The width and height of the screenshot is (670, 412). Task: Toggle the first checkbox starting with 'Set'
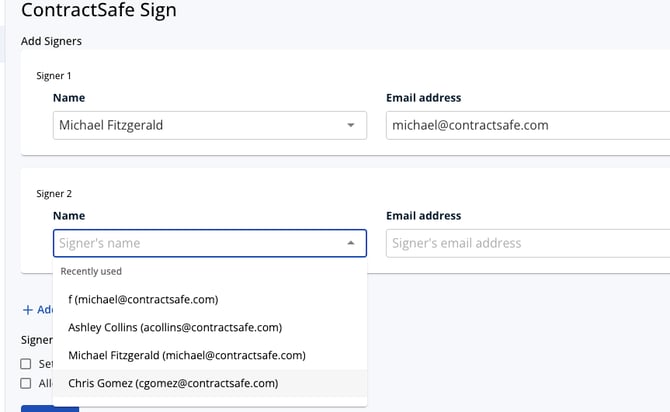[26, 363]
